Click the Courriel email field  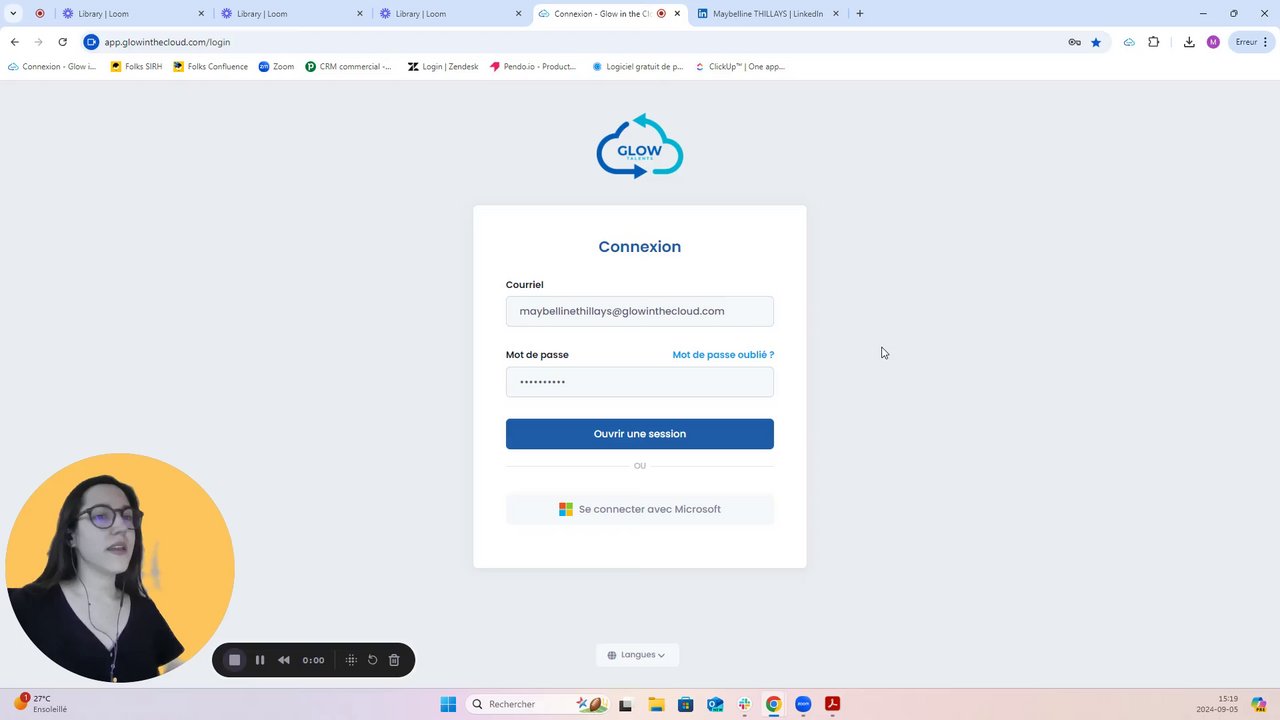click(640, 311)
